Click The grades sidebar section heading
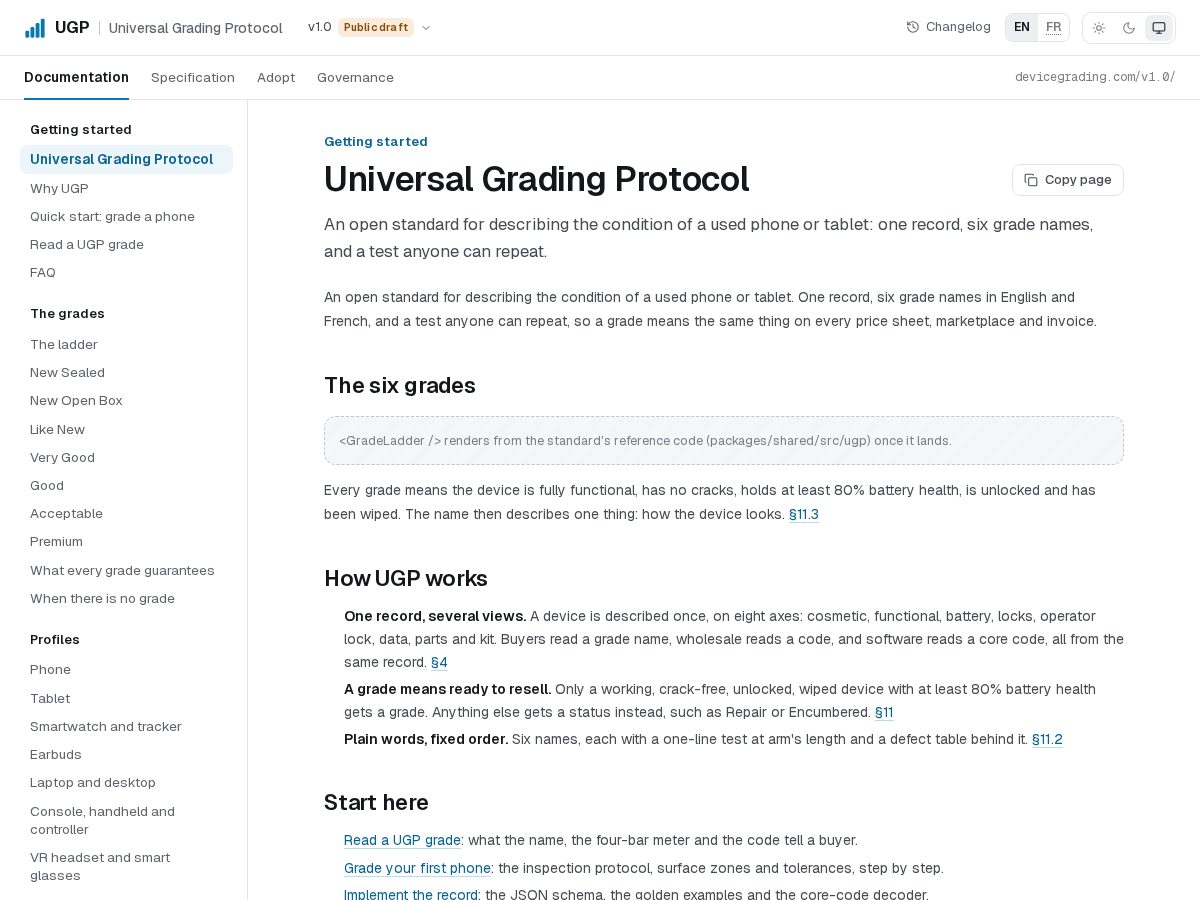 coord(67,313)
